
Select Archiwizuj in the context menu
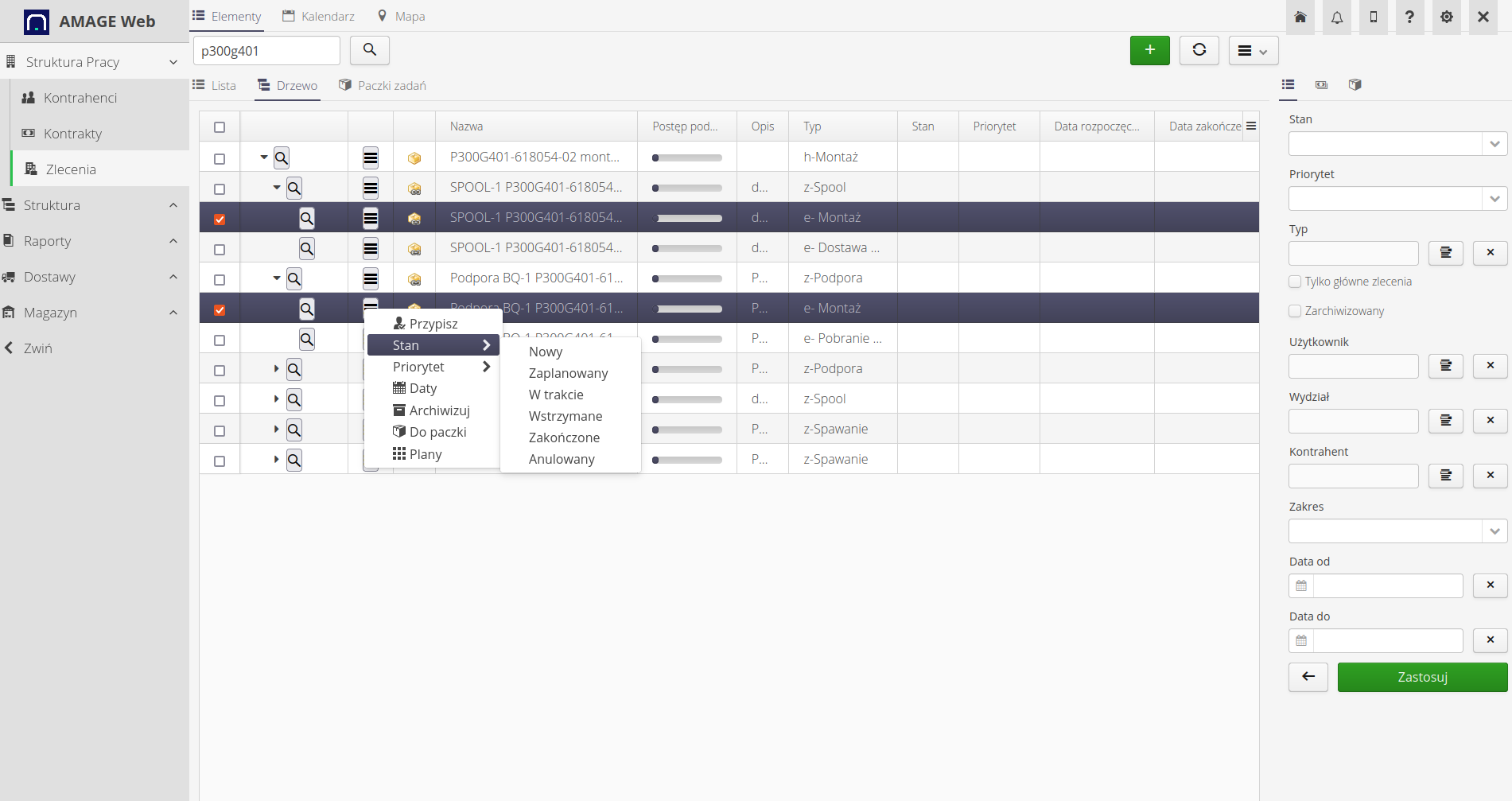(439, 410)
